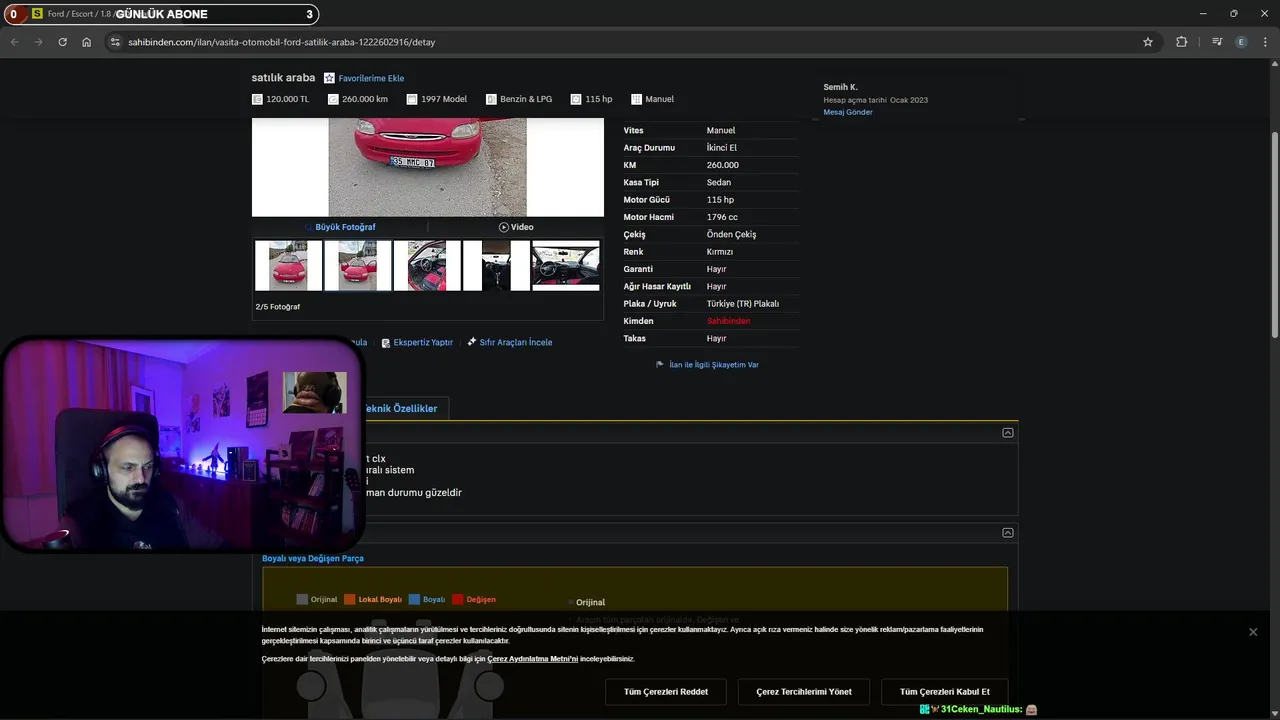Open the media control toolbar icon
The image size is (1280, 720).
(1216, 42)
